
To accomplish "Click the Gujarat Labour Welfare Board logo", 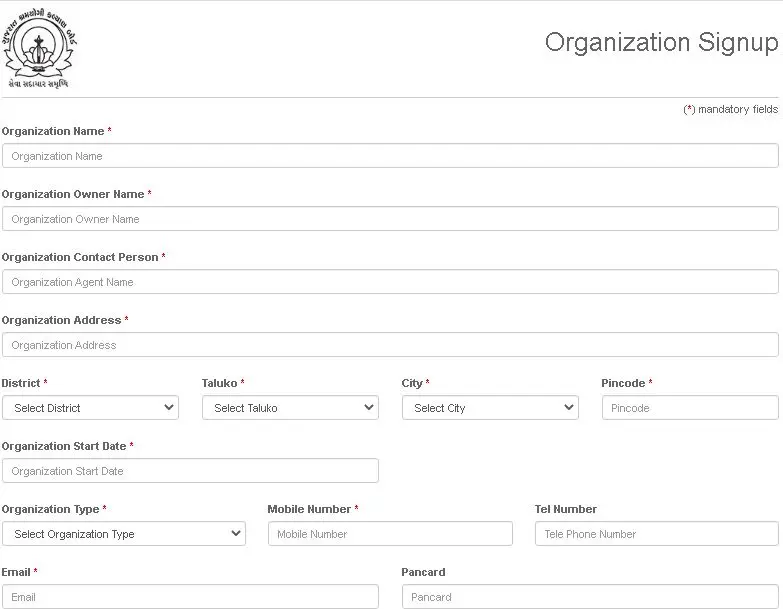I will point(39,49).
